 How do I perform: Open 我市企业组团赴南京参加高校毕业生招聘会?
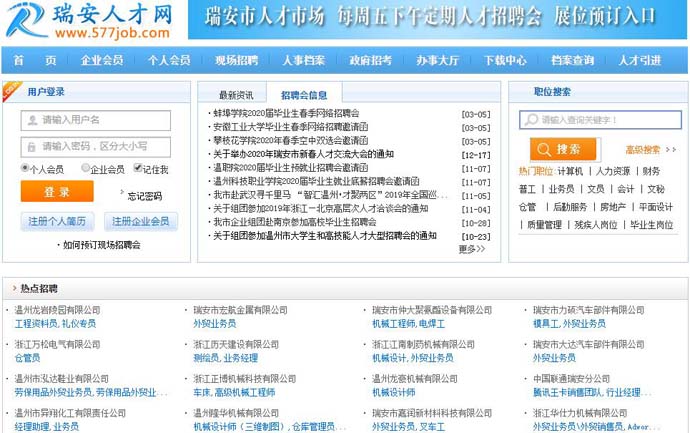[x=295, y=222]
